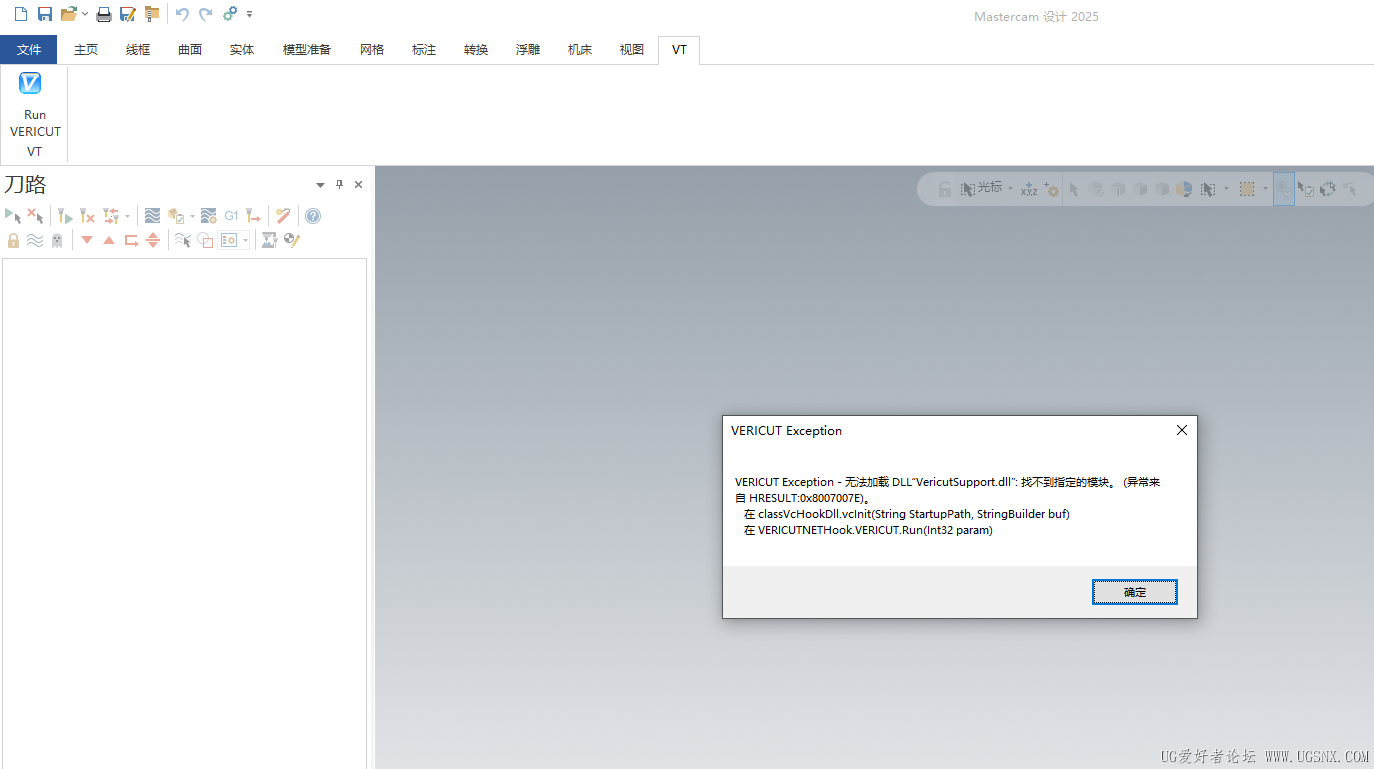Toggle posting with the ghost icon

coord(57,240)
